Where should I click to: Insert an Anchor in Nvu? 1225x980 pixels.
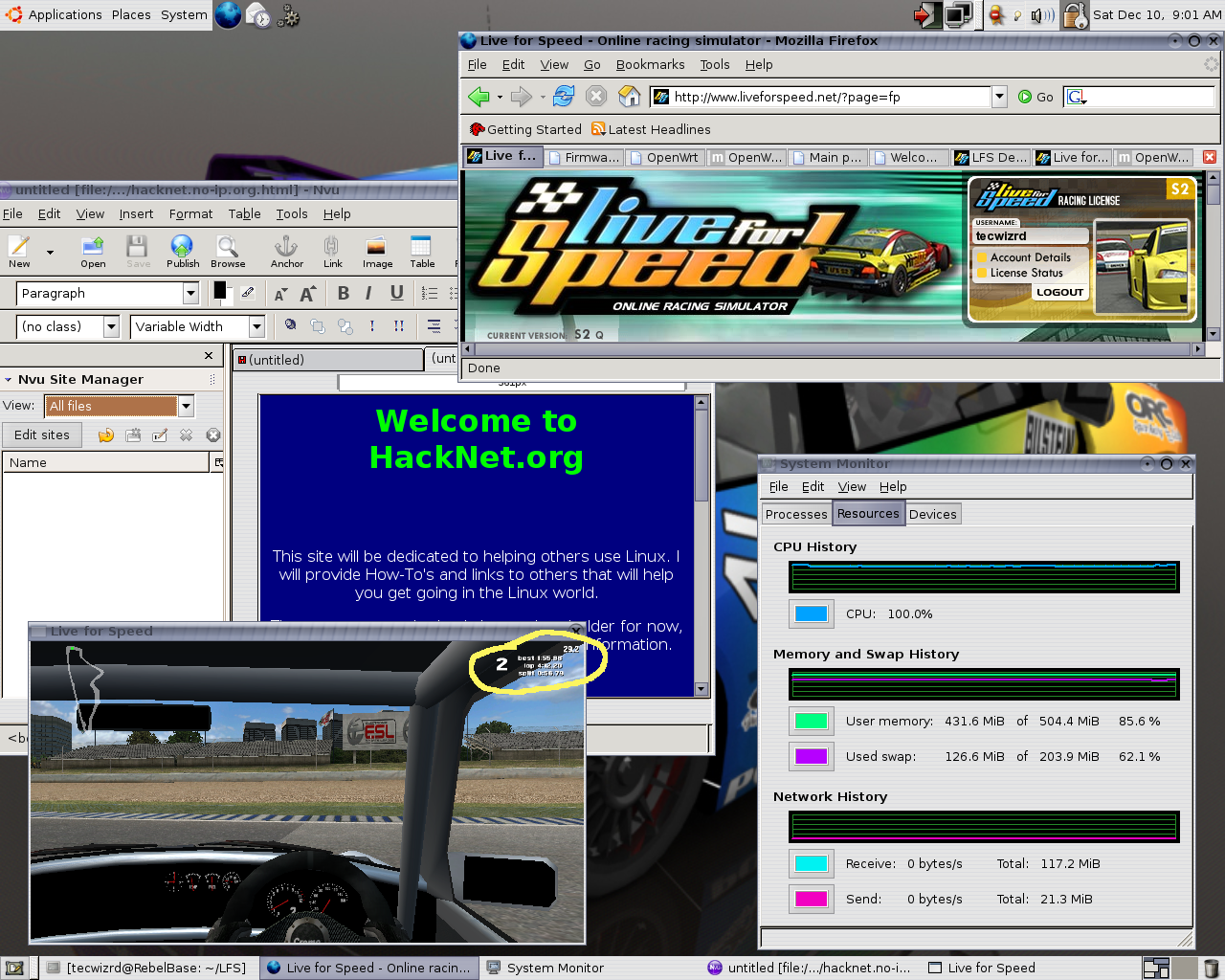286,251
